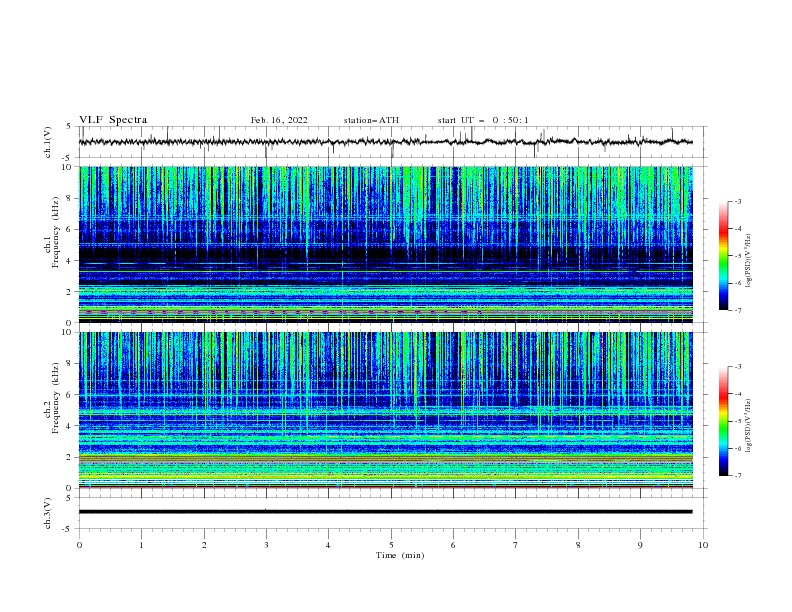Select the date text "Feb. 16, 2022"
This screenshot has height=612, width=792.
279,120
